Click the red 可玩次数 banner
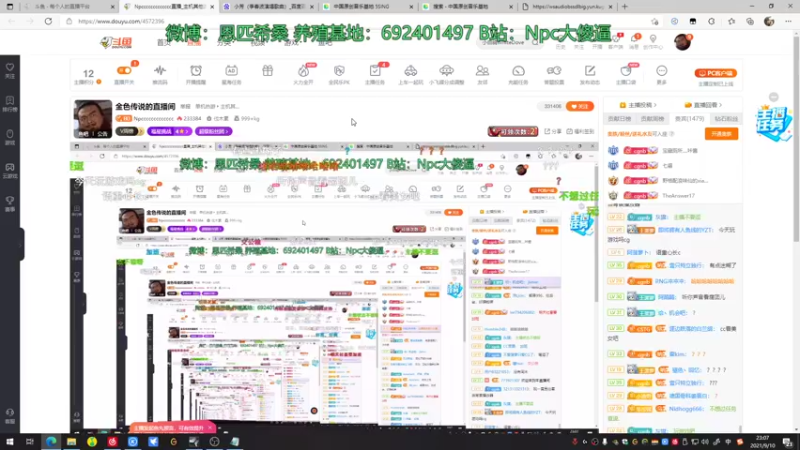 point(513,131)
